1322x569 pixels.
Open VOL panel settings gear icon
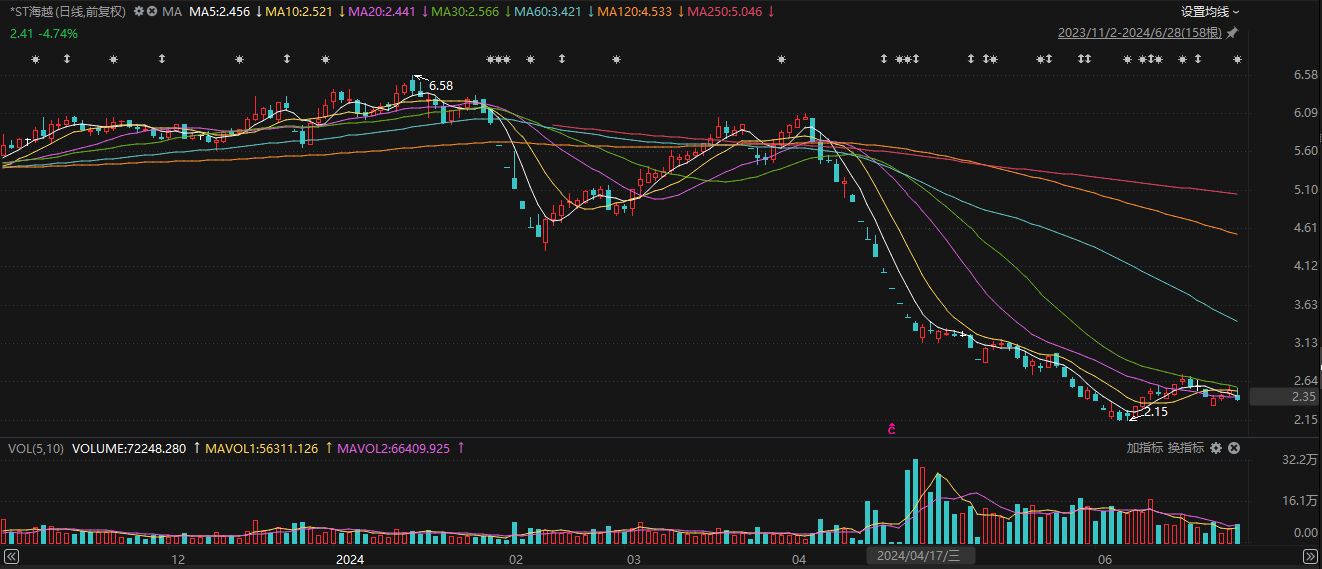(1215, 448)
